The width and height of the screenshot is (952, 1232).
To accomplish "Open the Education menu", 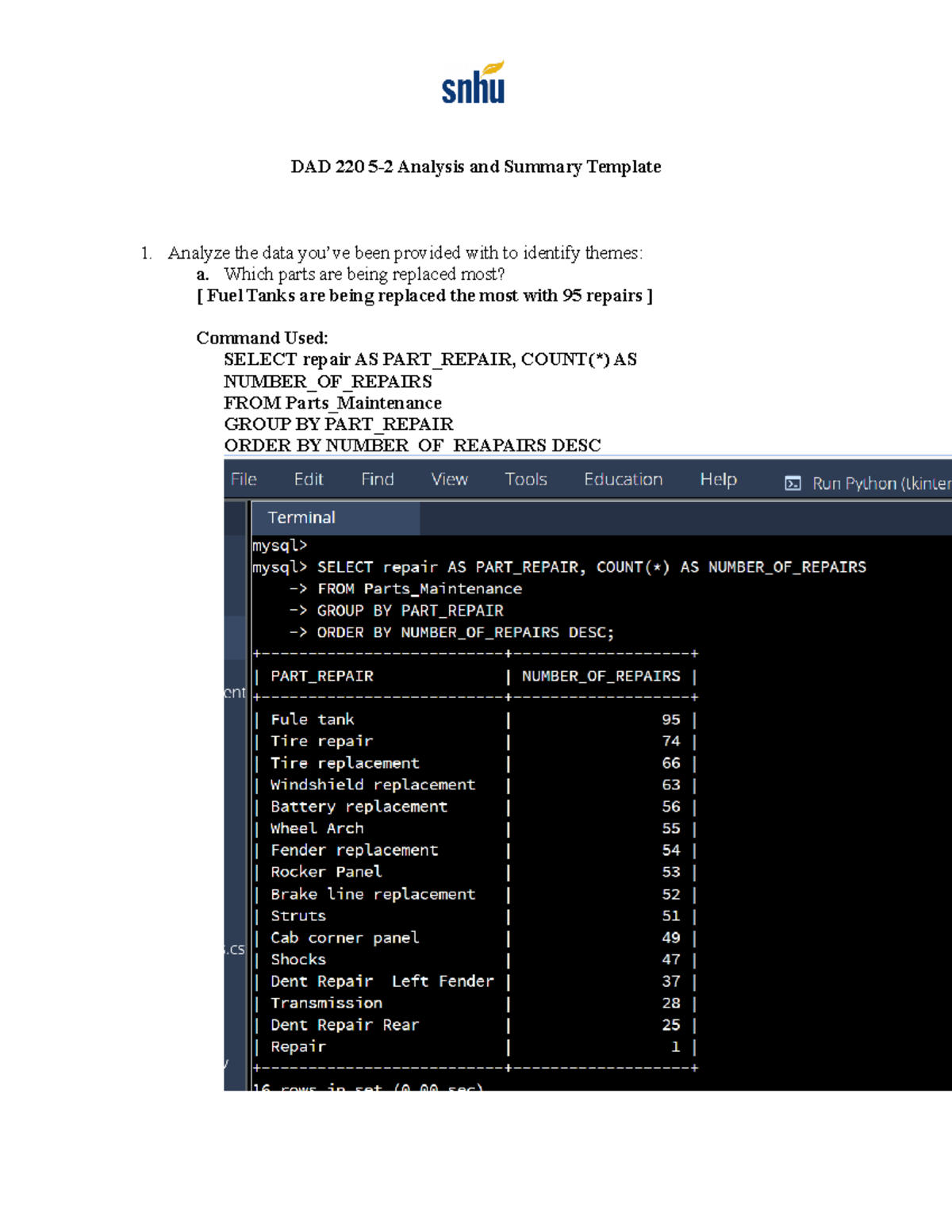I will (x=623, y=479).
